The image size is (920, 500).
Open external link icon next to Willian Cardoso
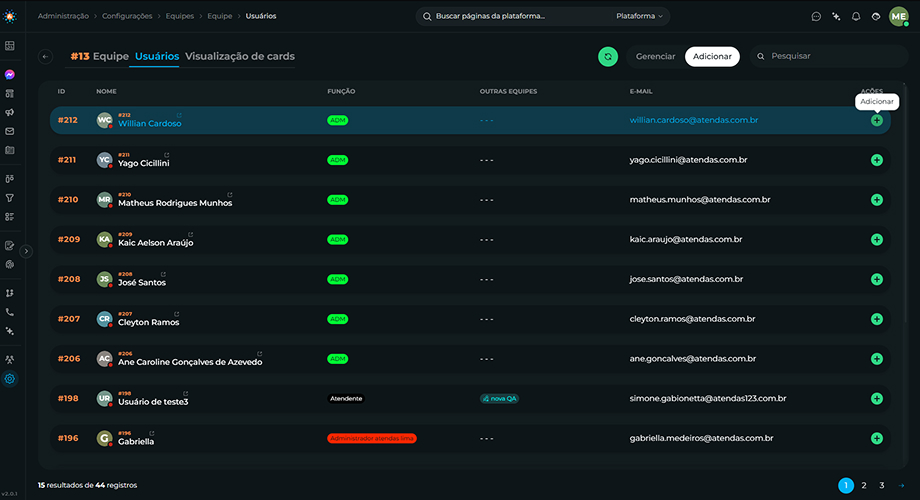pos(179,115)
